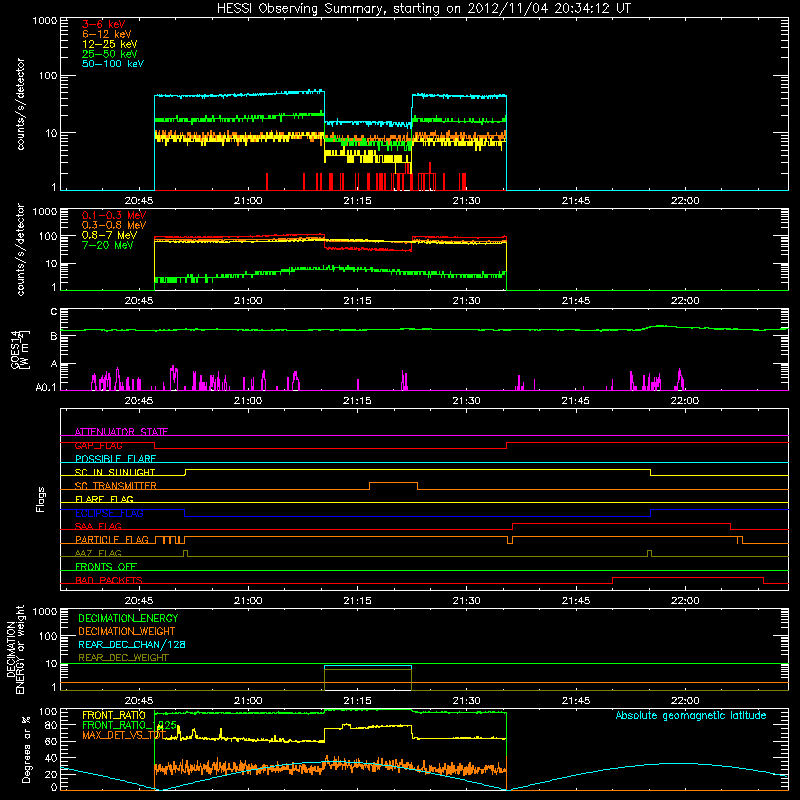Click the REAR_DEC_WEIGHT legend label

tap(123, 658)
